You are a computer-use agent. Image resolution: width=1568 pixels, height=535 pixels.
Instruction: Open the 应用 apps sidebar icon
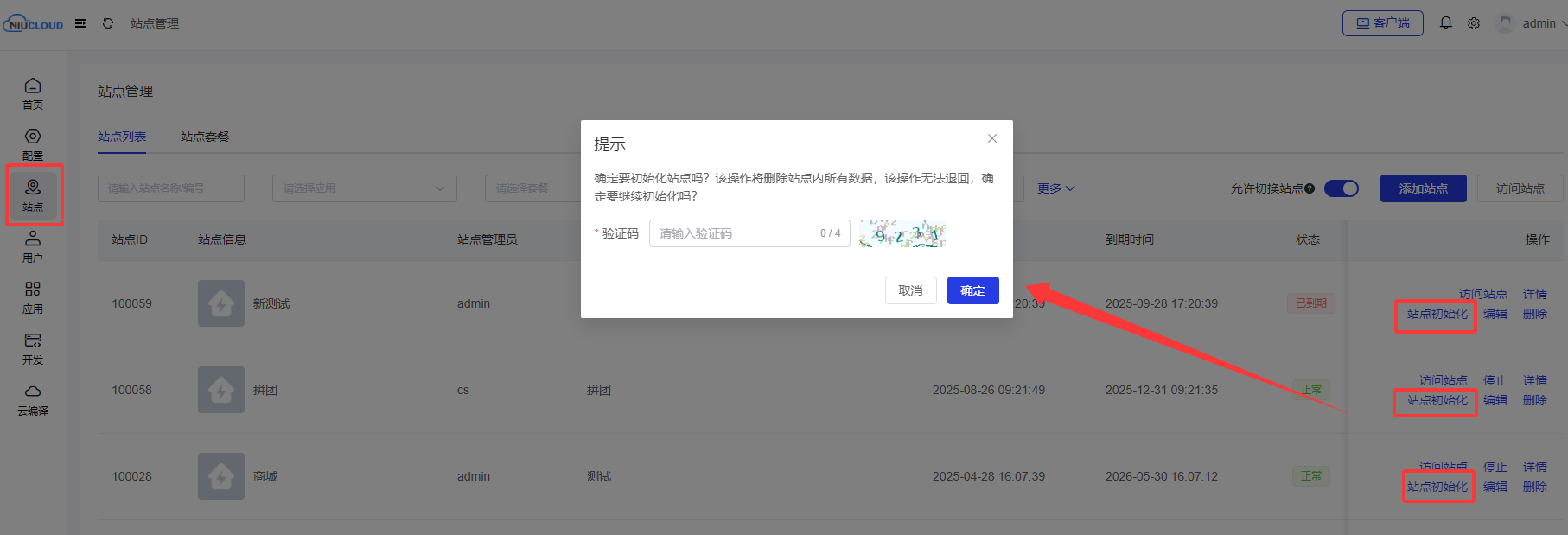pos(33,296)
